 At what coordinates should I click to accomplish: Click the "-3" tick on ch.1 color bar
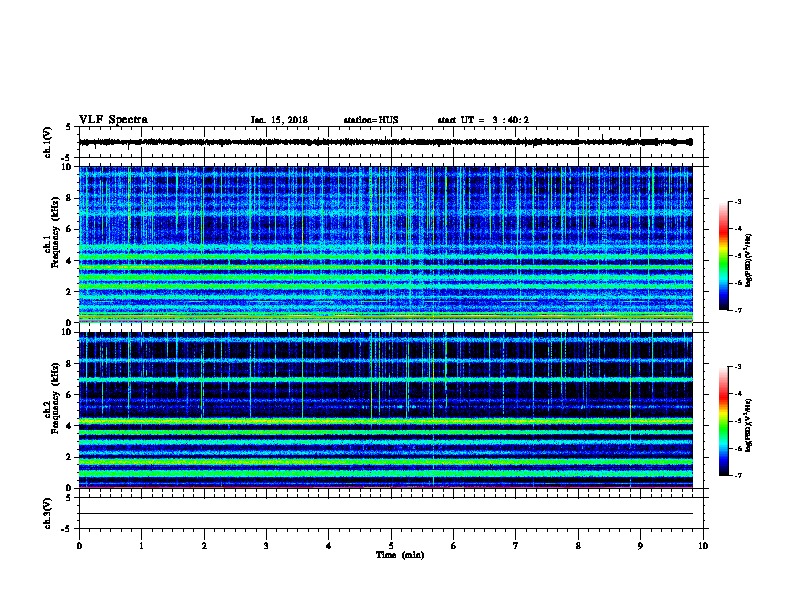737,202
